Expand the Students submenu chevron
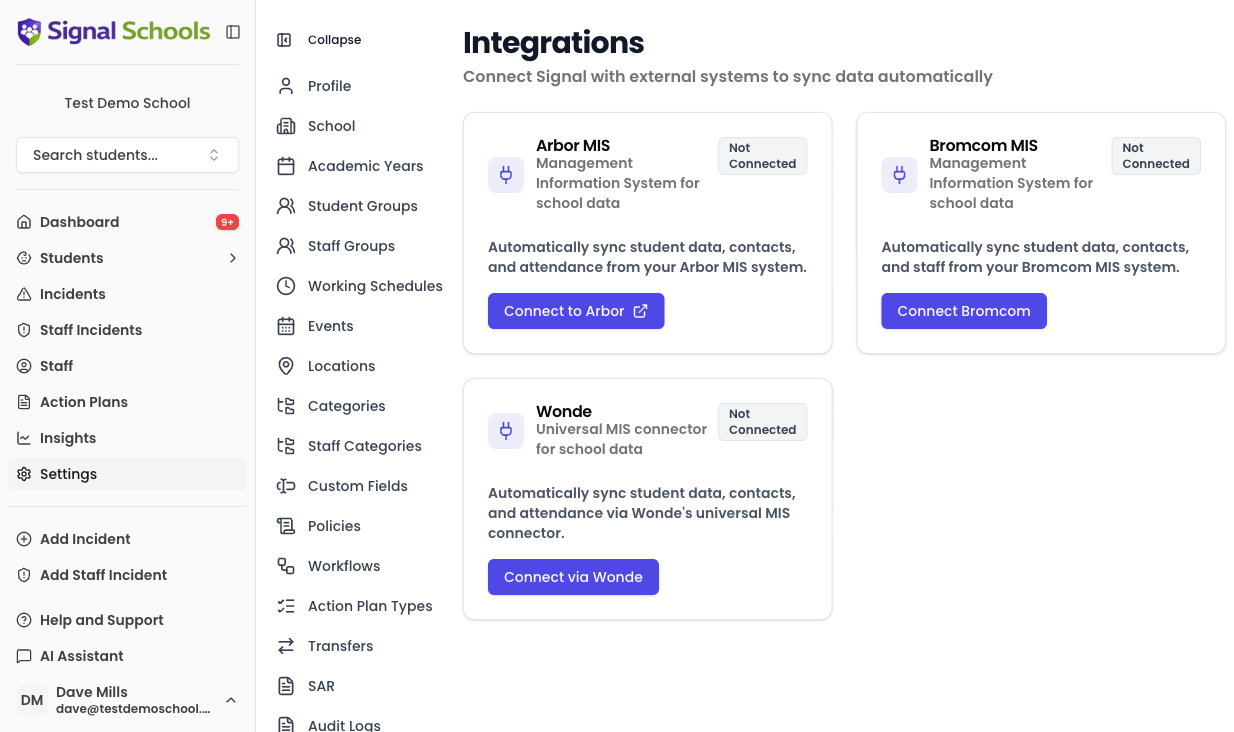The width and height of the screenshot is (1234, 732). [233, 258]
